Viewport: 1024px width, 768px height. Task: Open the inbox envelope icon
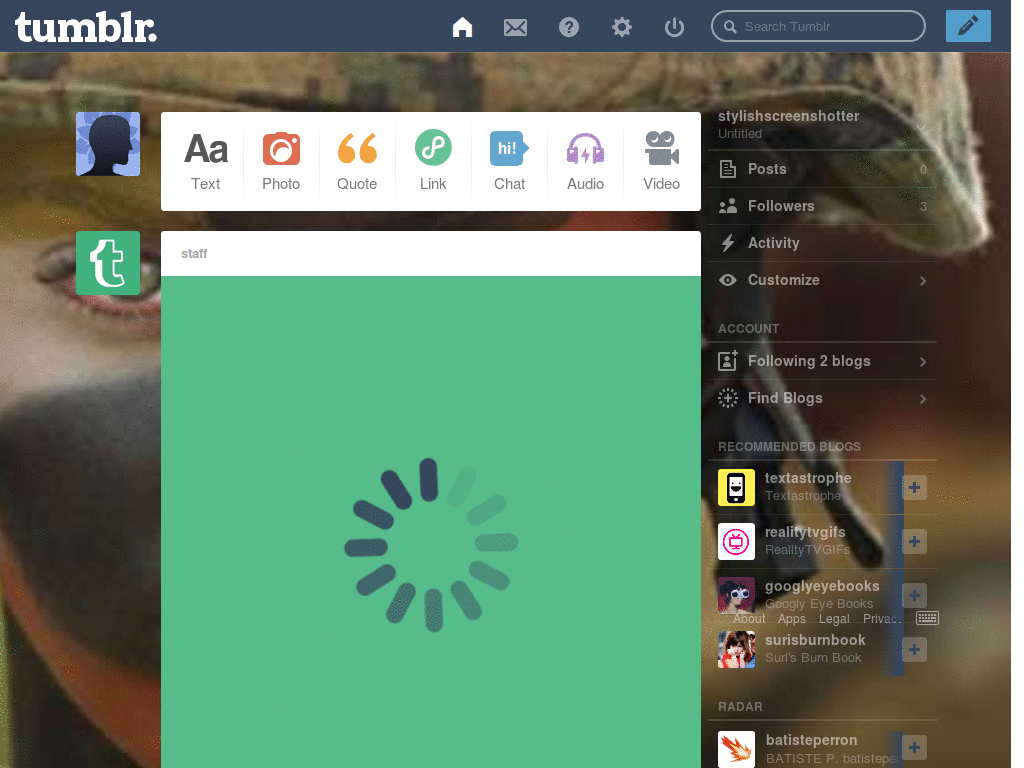[515, 27]
